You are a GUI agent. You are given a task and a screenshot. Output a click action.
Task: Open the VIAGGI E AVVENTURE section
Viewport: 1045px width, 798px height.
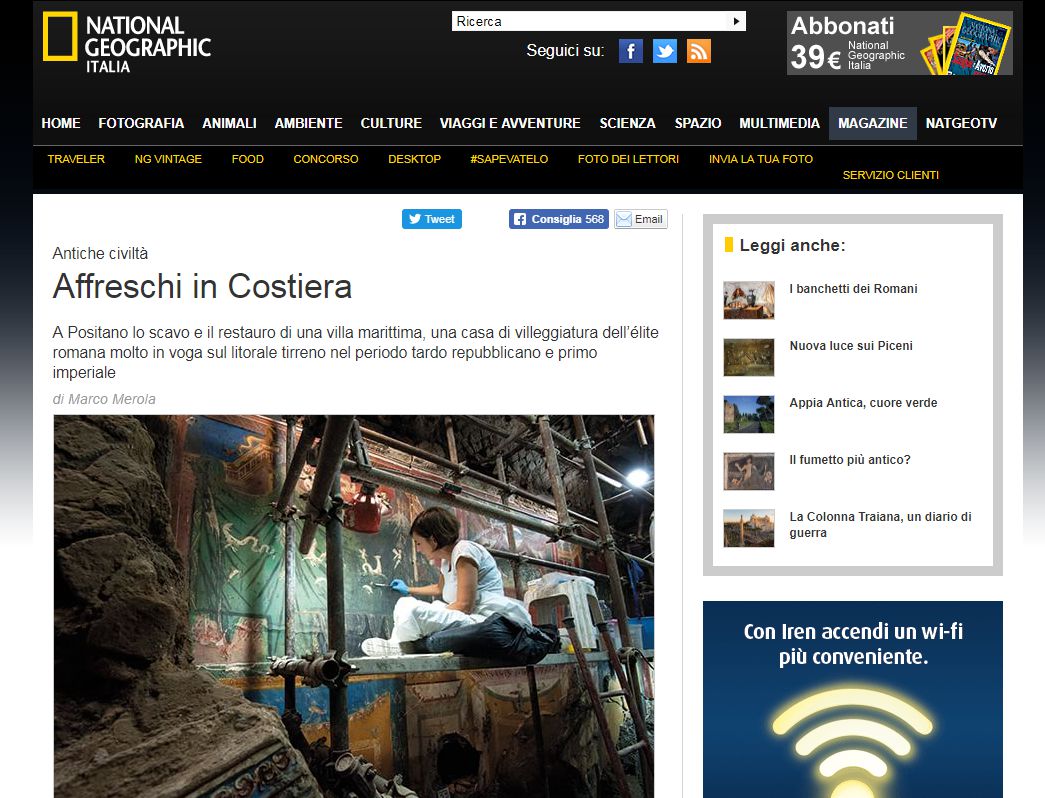510,123
